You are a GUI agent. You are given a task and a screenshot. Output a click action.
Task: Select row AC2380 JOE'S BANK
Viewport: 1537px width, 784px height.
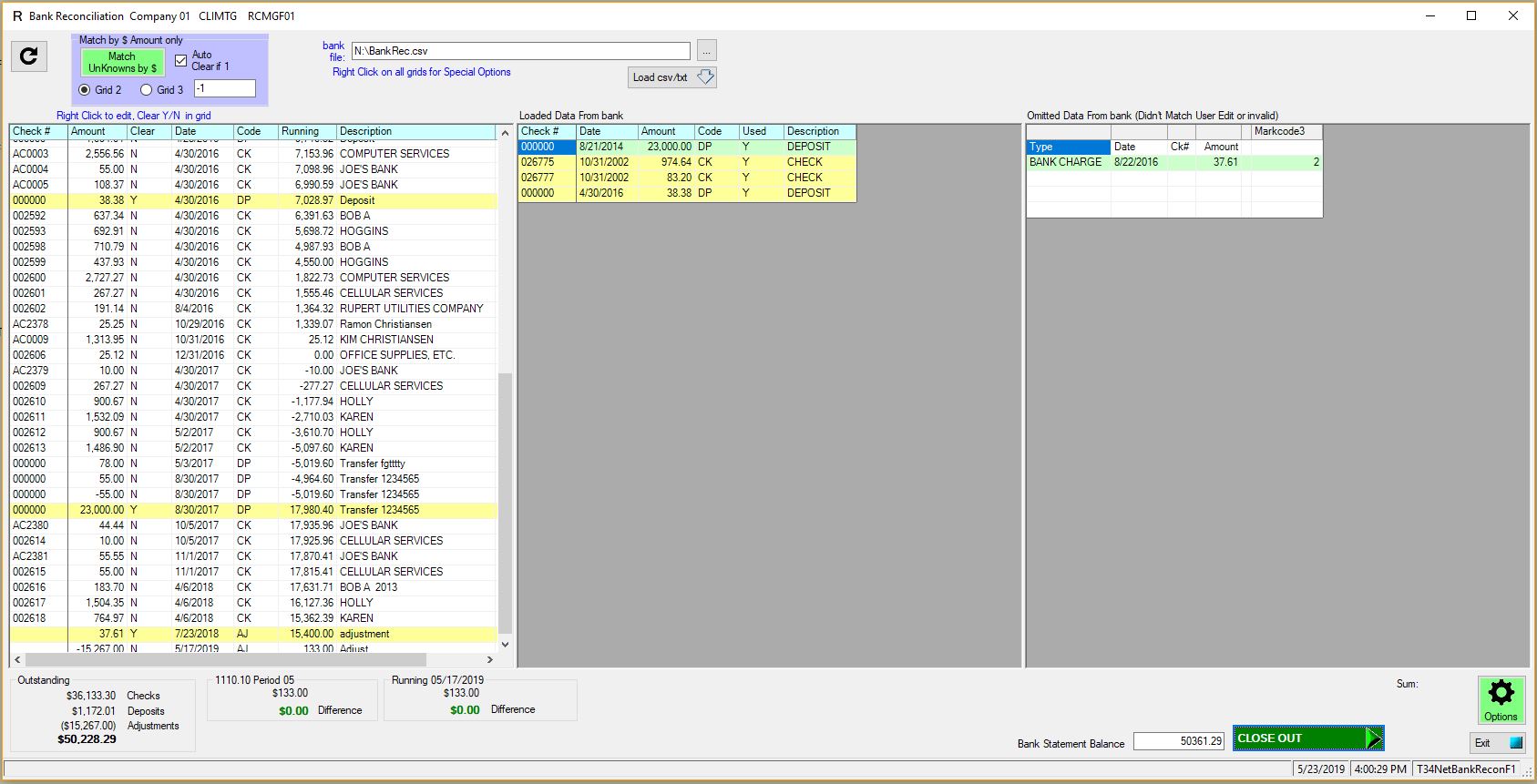coord(253,525)
